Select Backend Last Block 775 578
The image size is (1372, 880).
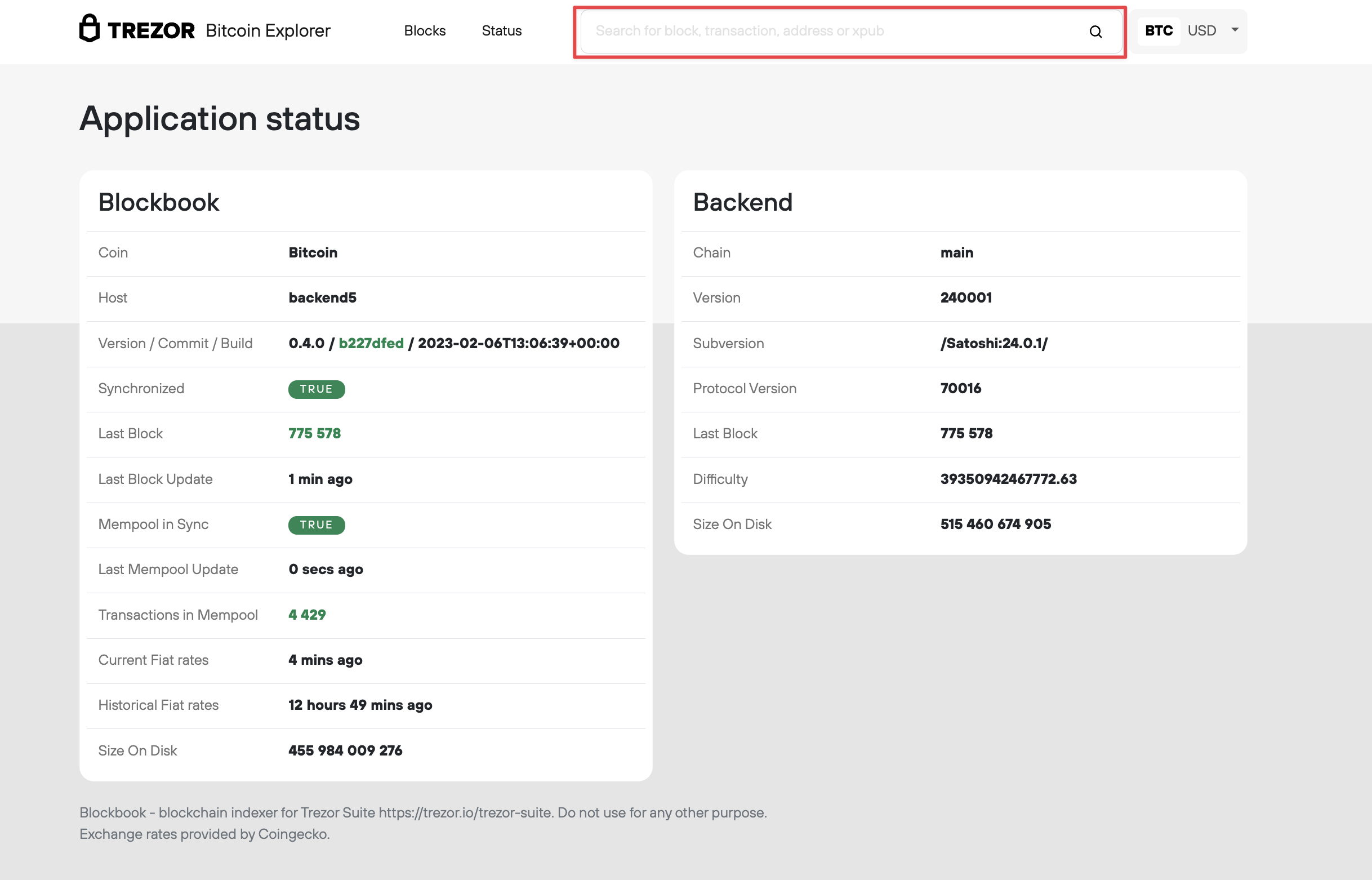point(966,434)
